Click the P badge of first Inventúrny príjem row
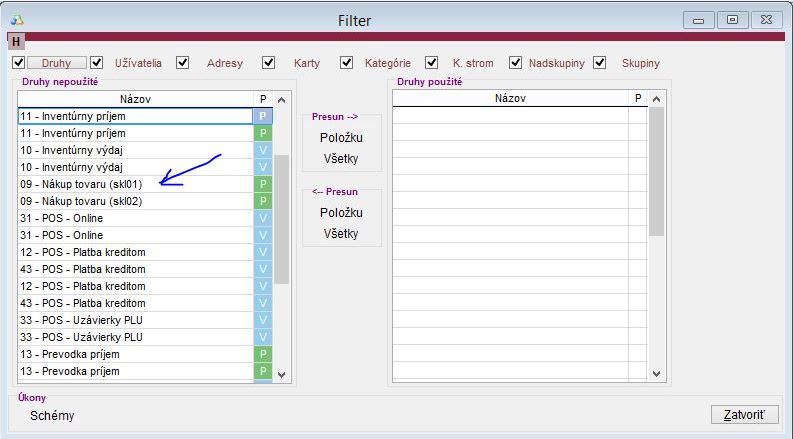793x439 pixels. 264,116
